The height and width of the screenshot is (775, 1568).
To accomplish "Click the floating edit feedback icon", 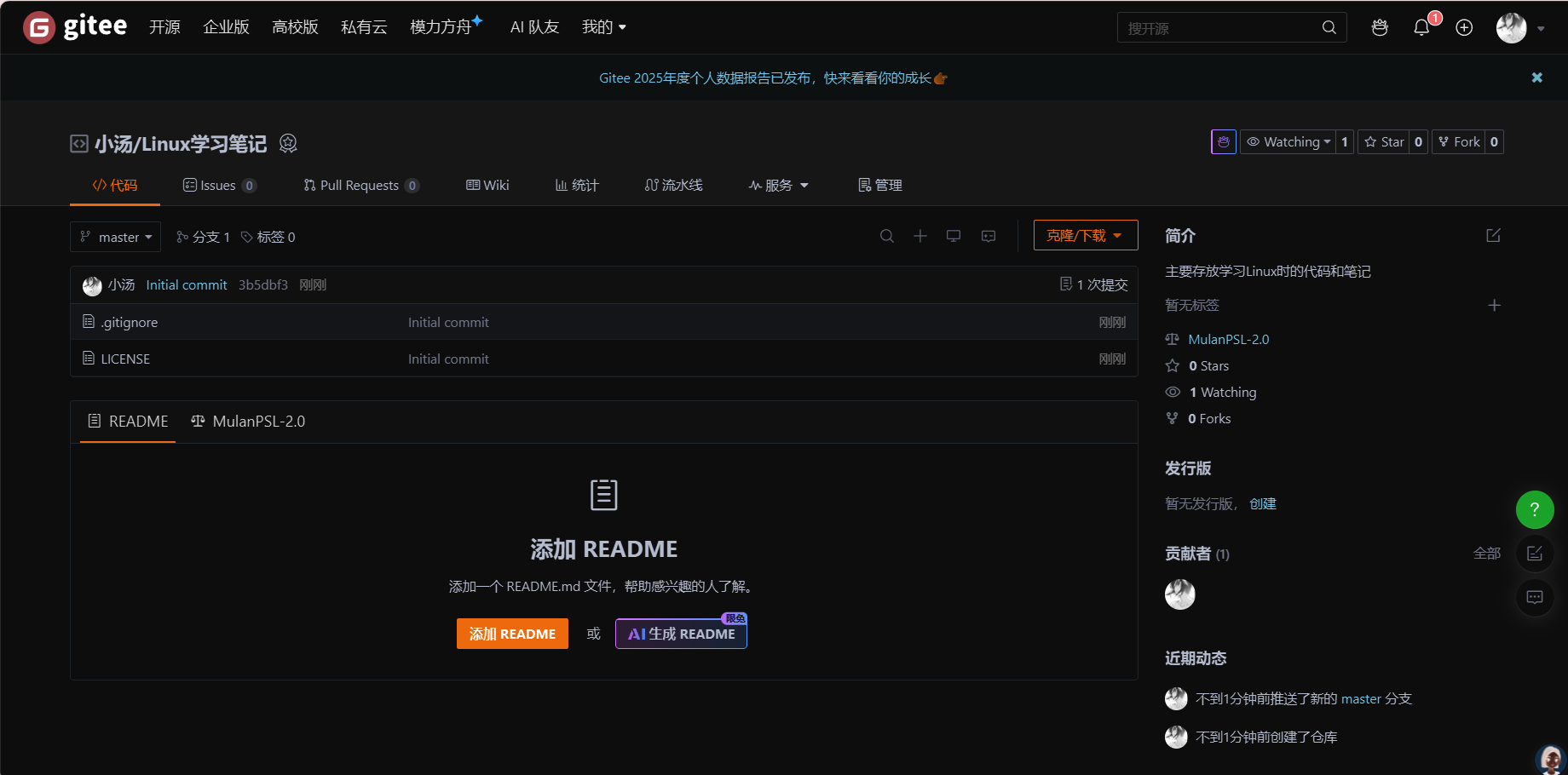I will pyautogui.click(x=1535, y=554).
